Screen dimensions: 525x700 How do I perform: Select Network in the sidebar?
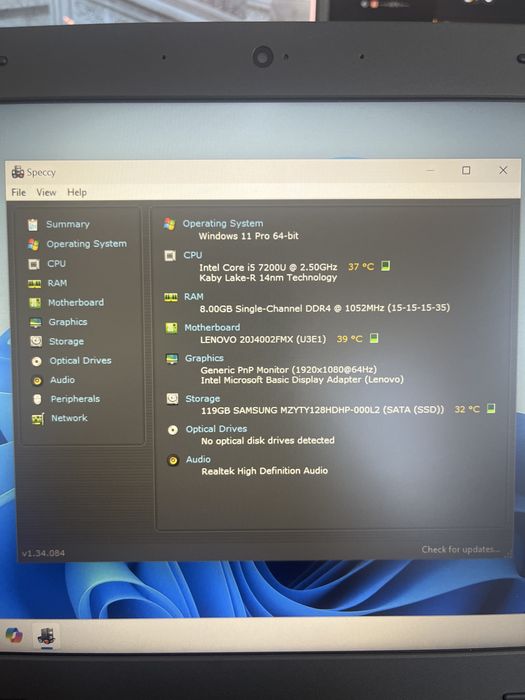(x=69, y=418)
